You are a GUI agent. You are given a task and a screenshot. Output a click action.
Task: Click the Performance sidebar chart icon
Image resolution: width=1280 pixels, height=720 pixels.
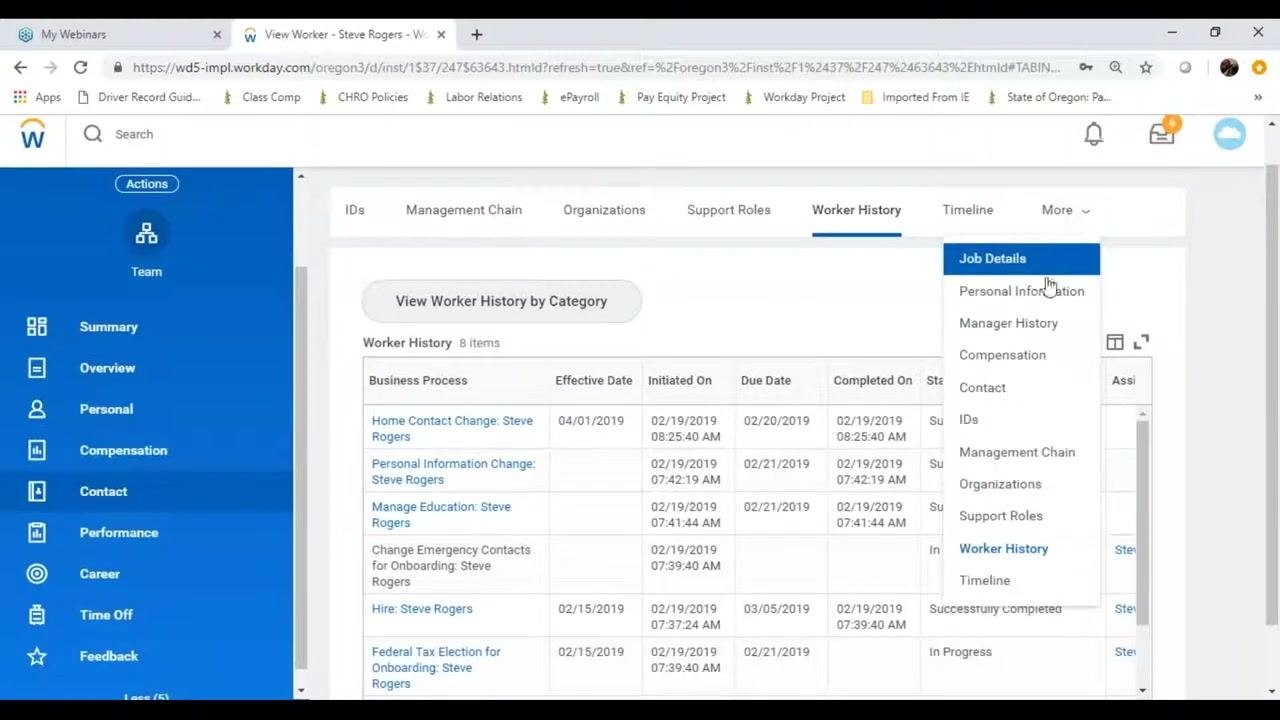(x=37, y=532)
